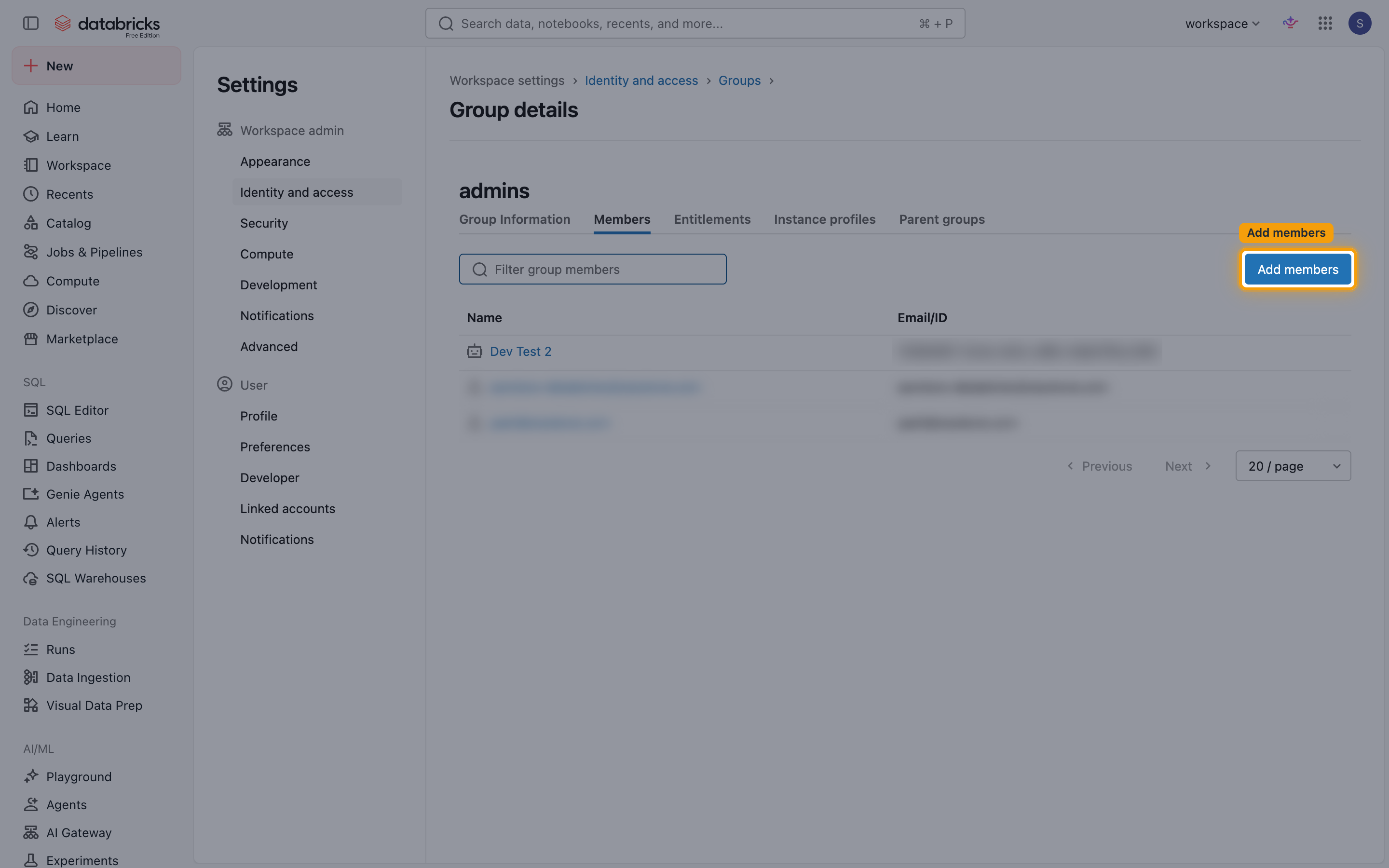
Task: Select the Members tab
Action: point(622,219)
